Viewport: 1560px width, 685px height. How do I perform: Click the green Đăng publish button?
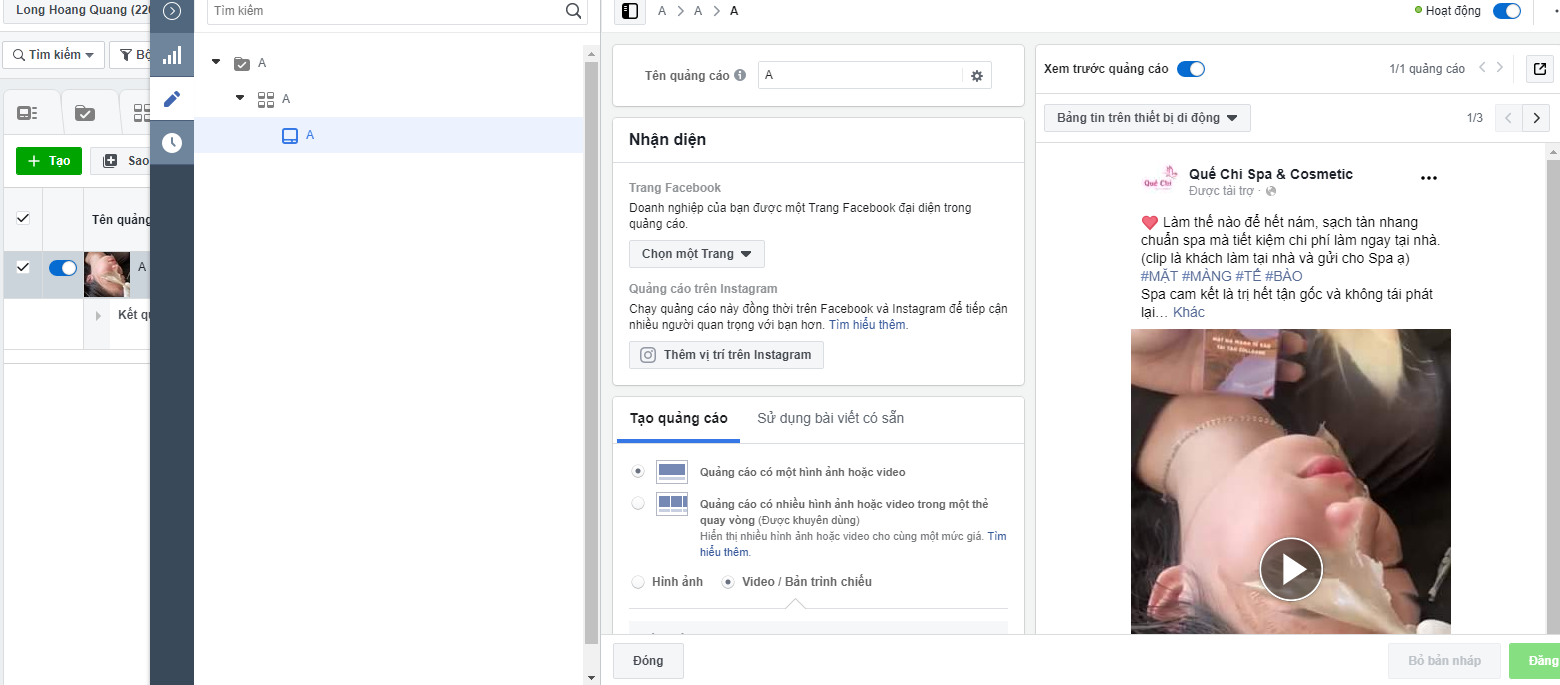[1535, 661]
